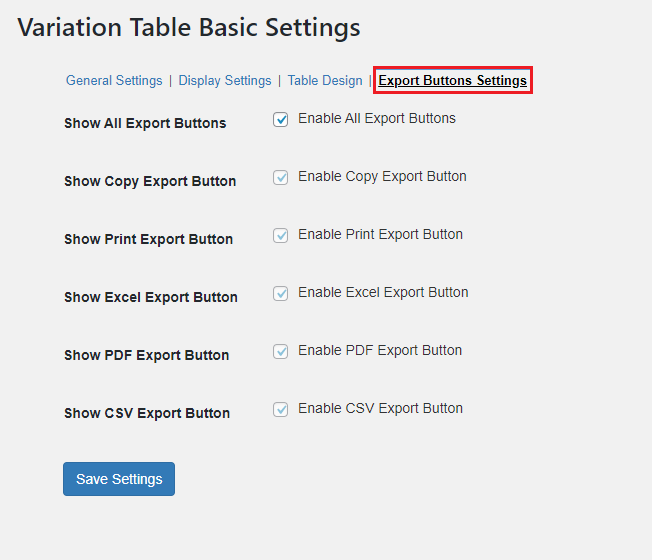This screenshot has width=652, height=560.
Task: Toggle the Enable Print Export Button checkbox
Action: [x=281, y=235]
